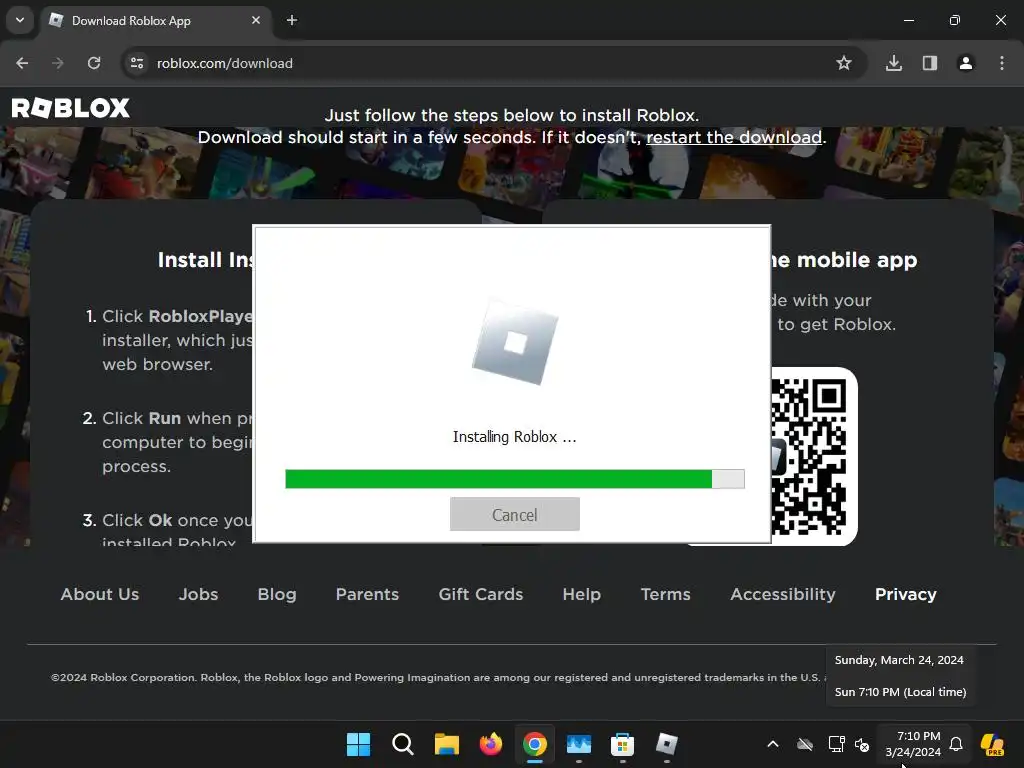Screen dimensions: 1024x768
Task: Open the notifications bell icon
Action: 956,744
